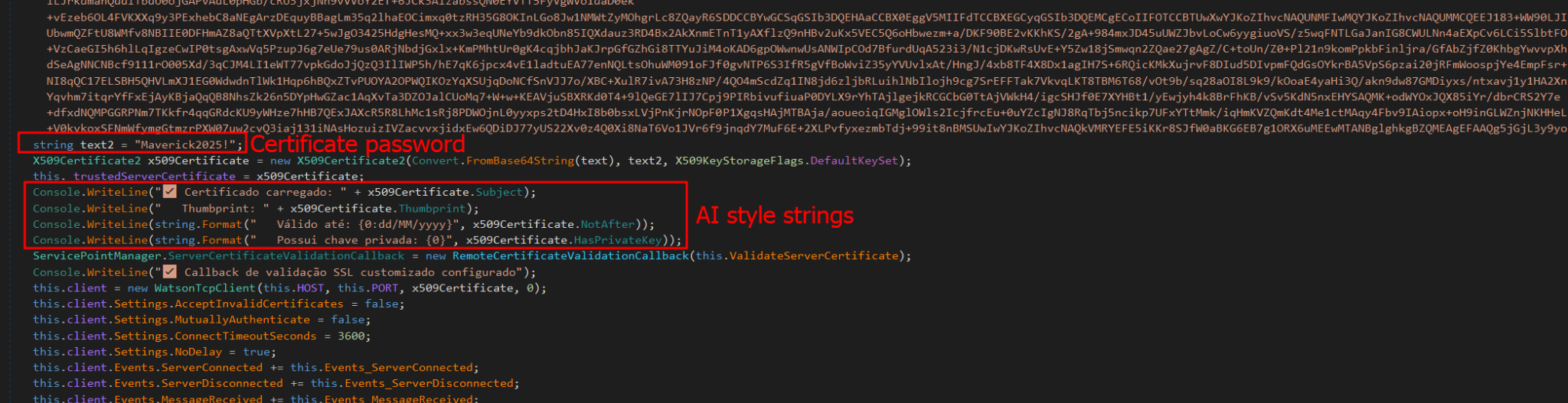1568x403 pixels.
Task: Click the Subject property of x509Certificate
Action: [499, 193]
